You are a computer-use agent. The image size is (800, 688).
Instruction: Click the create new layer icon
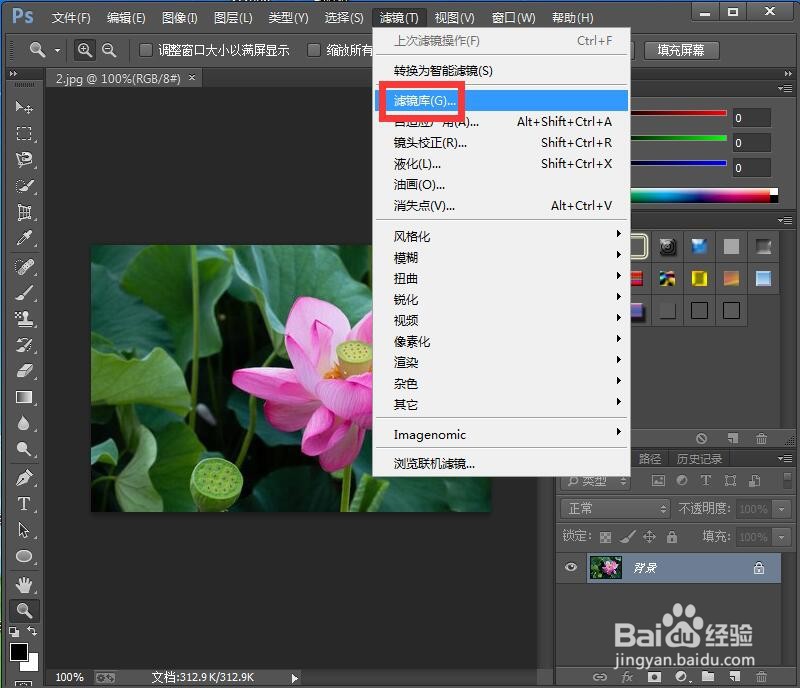[734, 439]
